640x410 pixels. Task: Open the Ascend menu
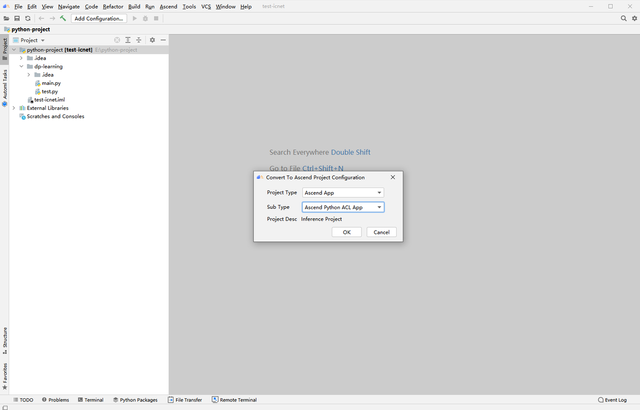(x=169, y=7)
